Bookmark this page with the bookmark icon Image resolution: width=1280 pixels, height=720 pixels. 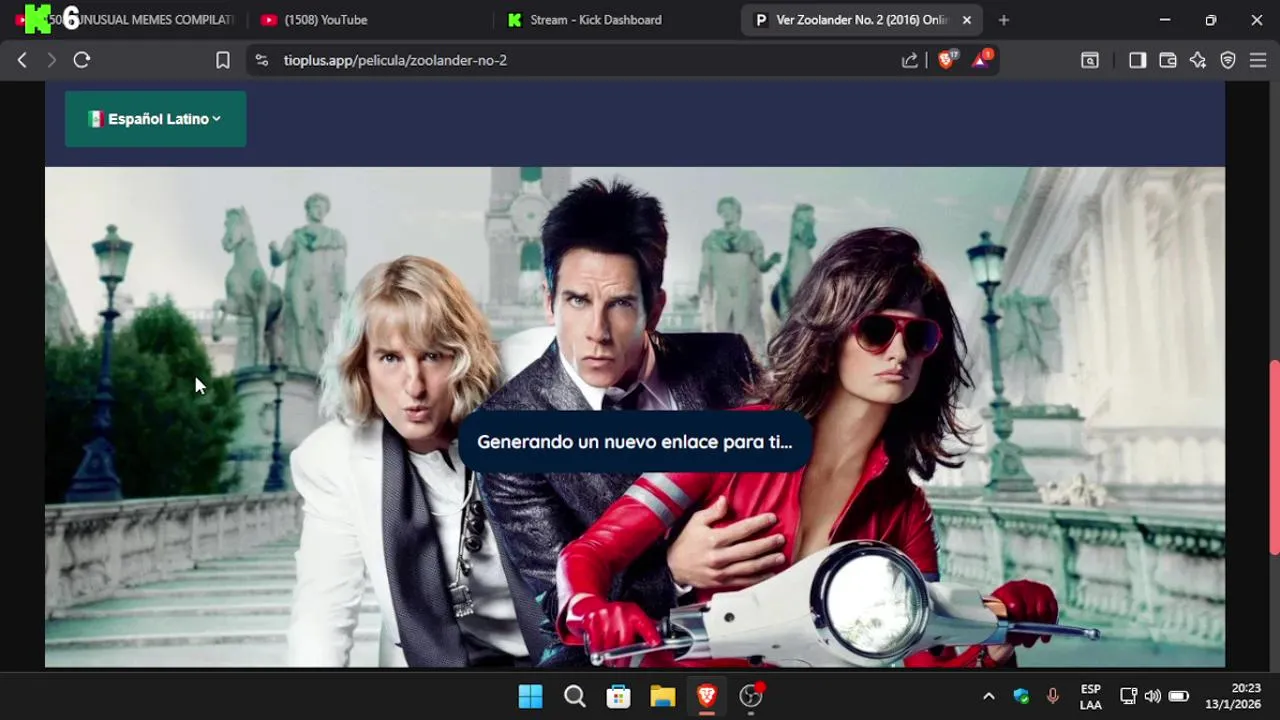pos(223,60)
